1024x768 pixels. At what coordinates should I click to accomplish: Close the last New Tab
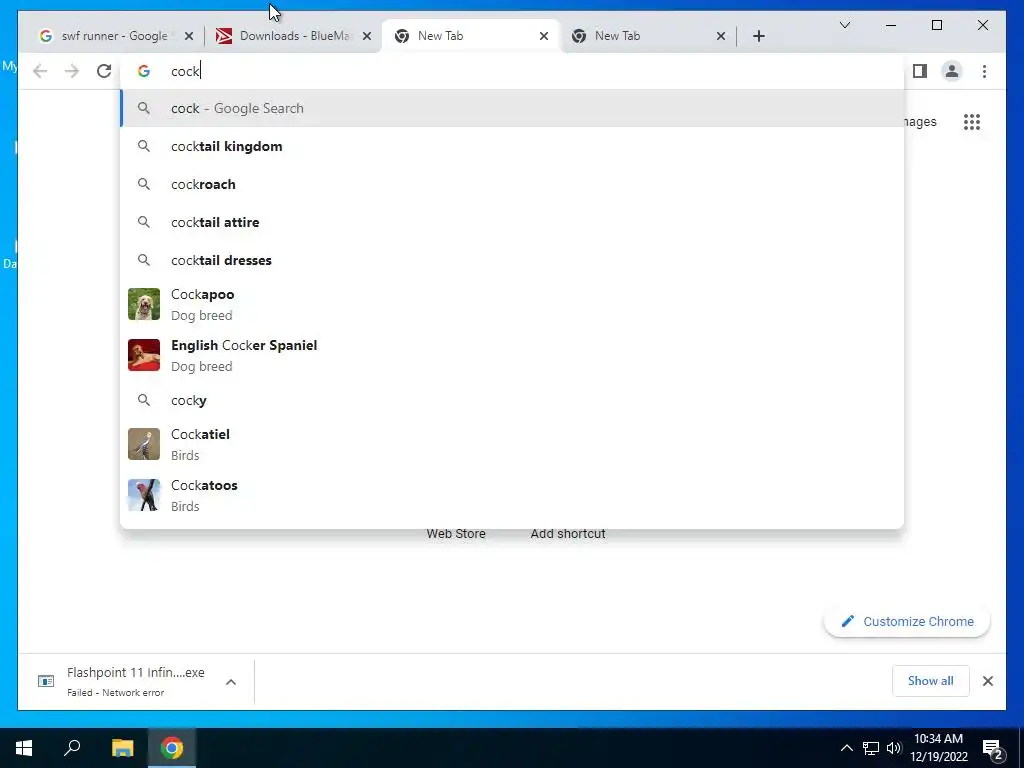[720, 36]
